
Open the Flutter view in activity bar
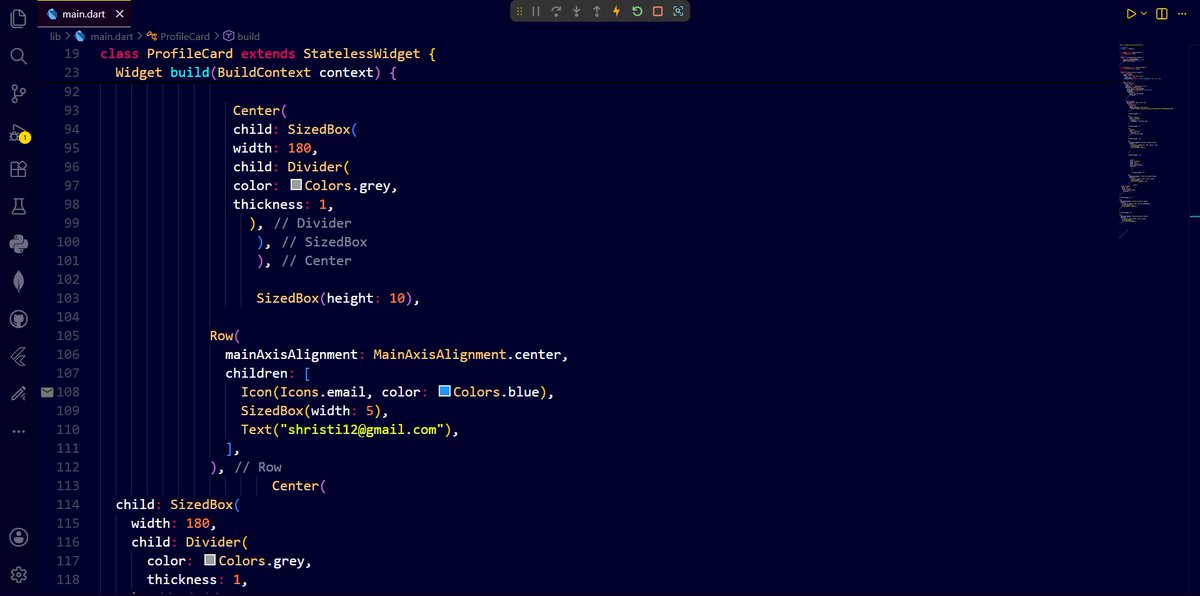(18, 356)
